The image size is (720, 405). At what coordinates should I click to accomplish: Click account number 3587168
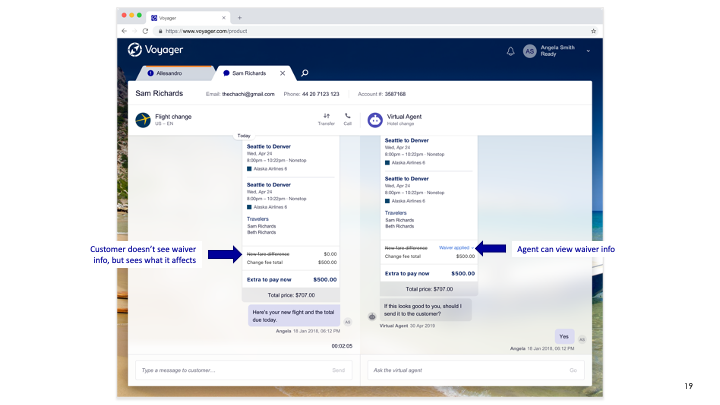click(395, 94)
